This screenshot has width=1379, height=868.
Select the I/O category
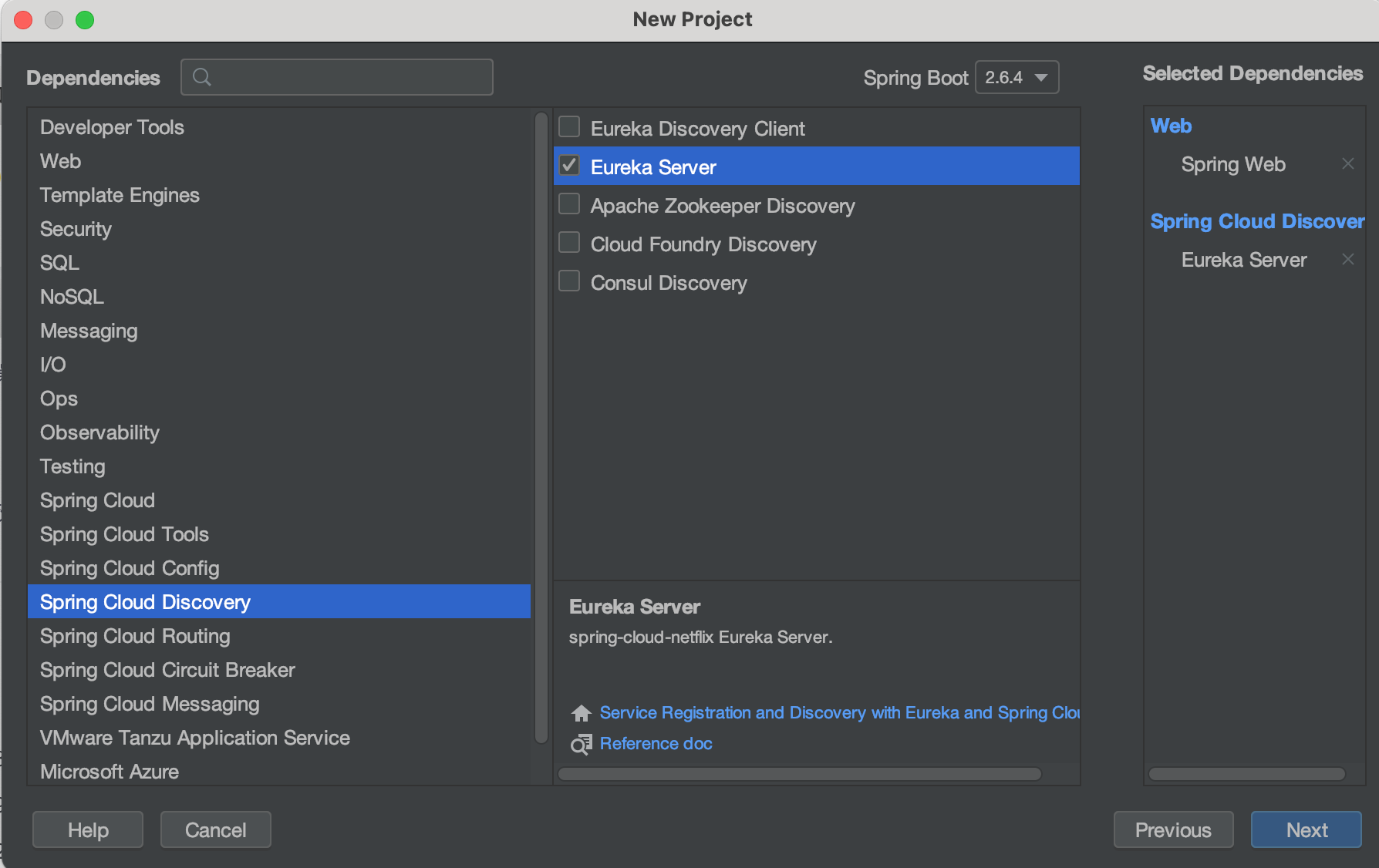pos(279,365)
